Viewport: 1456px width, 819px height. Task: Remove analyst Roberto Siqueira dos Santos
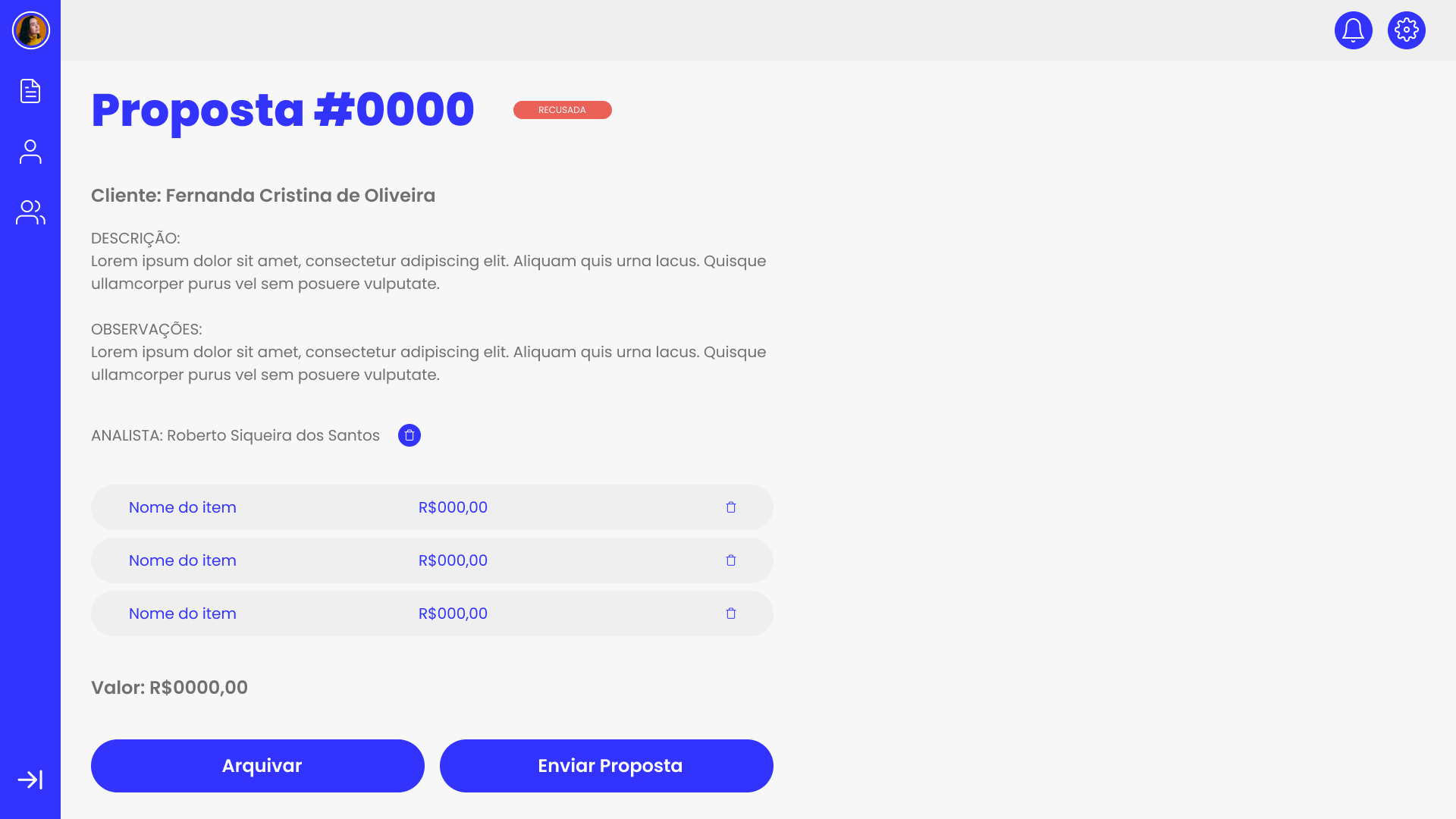(409, 435)
